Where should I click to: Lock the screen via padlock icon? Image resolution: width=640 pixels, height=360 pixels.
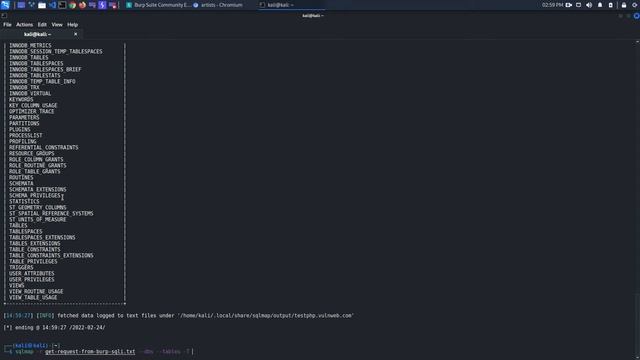624,5
